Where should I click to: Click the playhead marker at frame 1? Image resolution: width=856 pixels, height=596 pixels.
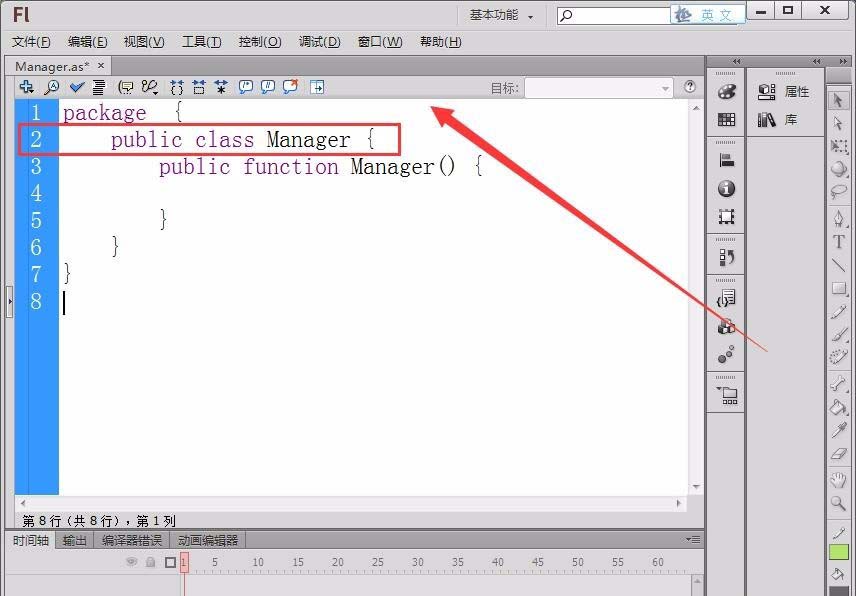(183, 561)
